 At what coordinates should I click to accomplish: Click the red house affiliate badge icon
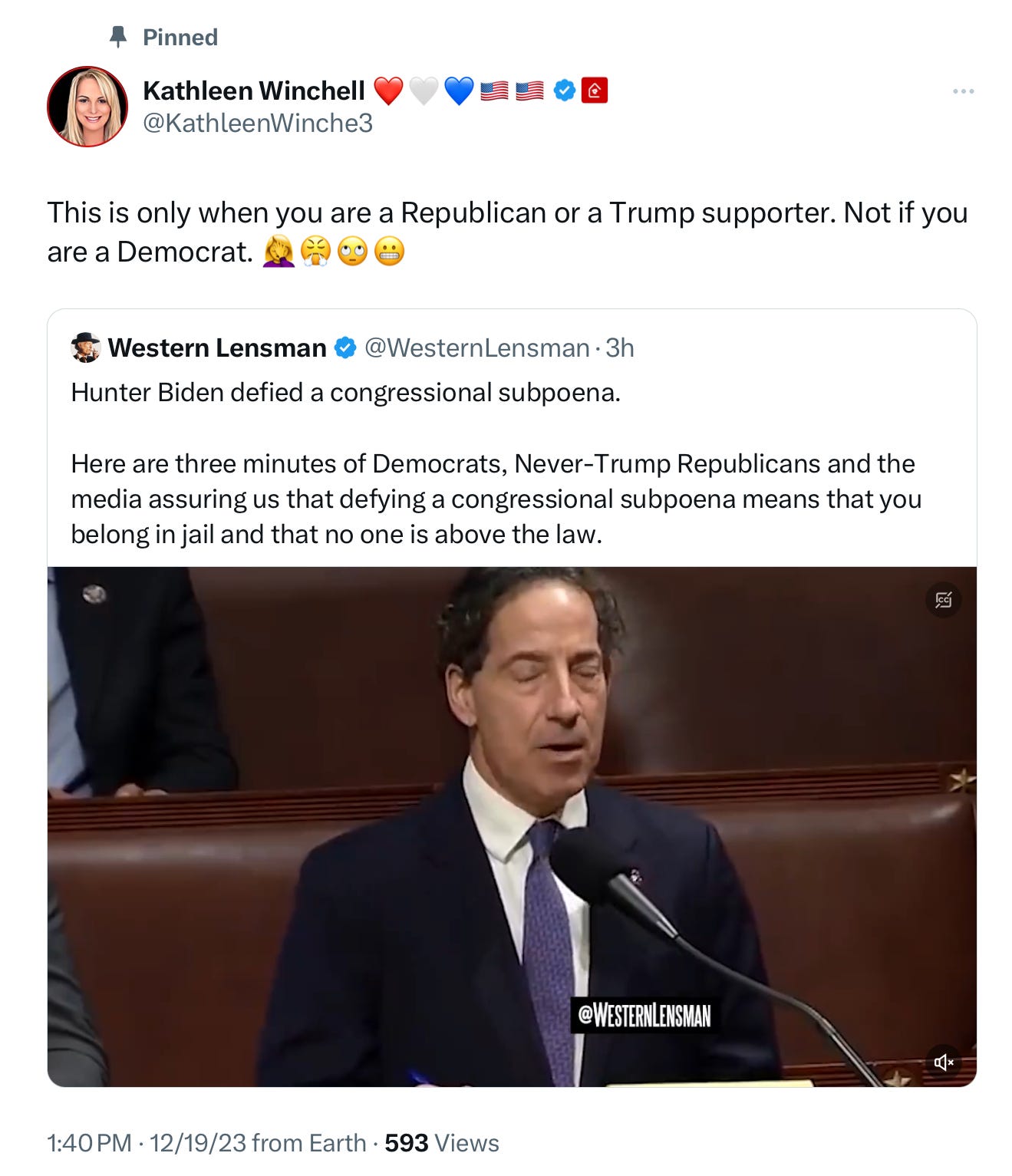(x=595, y=91)
